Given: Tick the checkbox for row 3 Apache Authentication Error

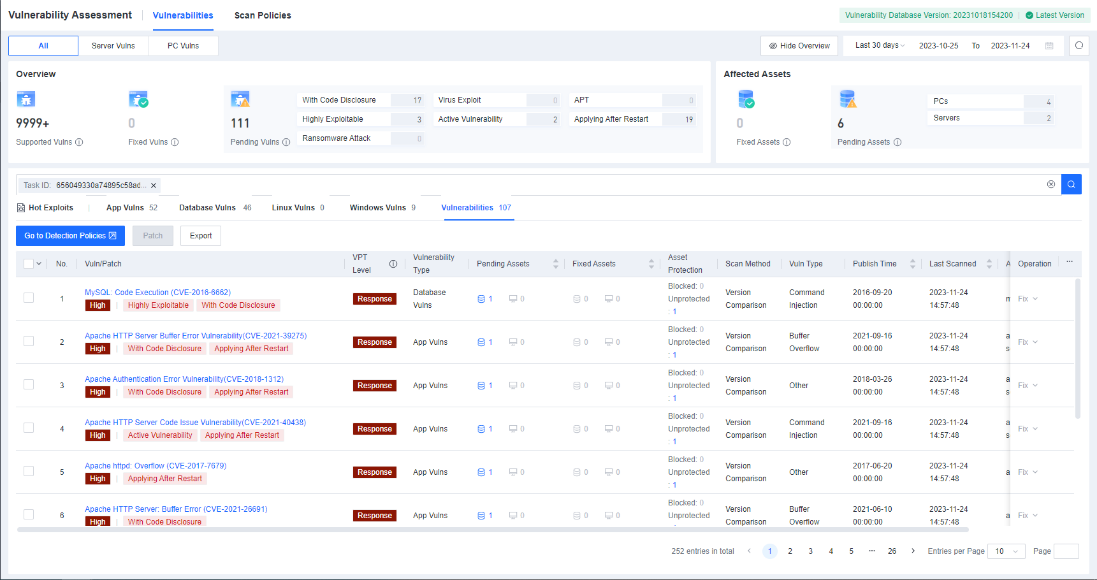Looking at the screenshot, I should 29,385.
